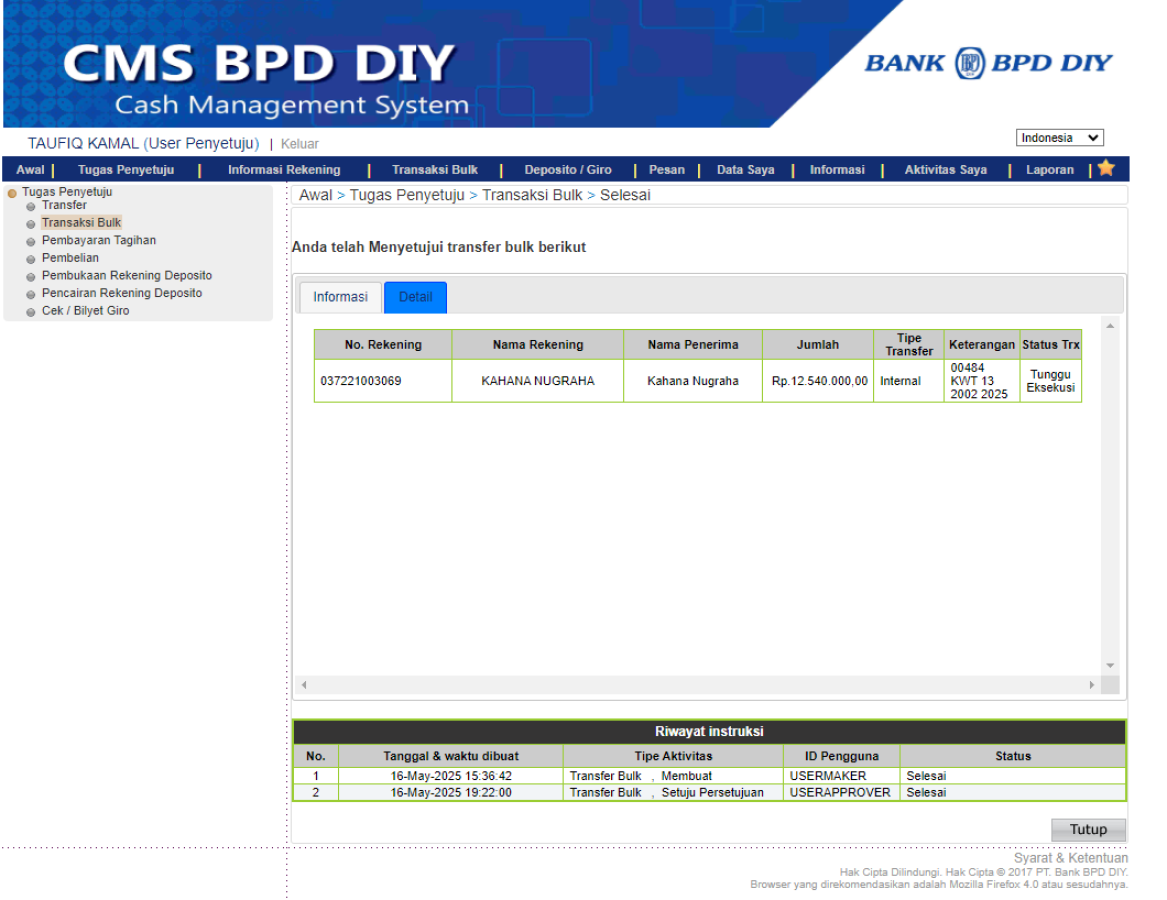Click the horizontal scroll left arrow
Screen dimensions: 1167x900
point(304,685)
